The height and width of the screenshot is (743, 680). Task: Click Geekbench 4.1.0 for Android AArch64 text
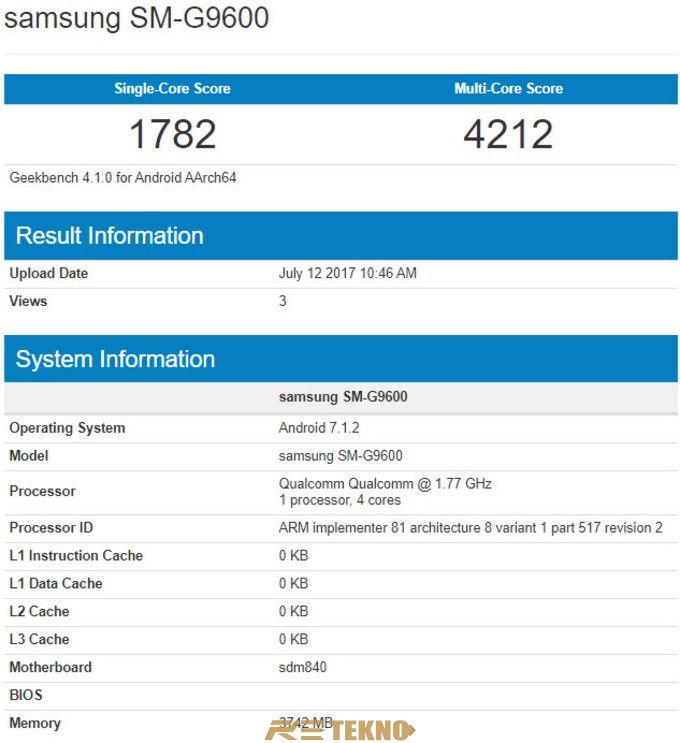(x=123, y=178)
